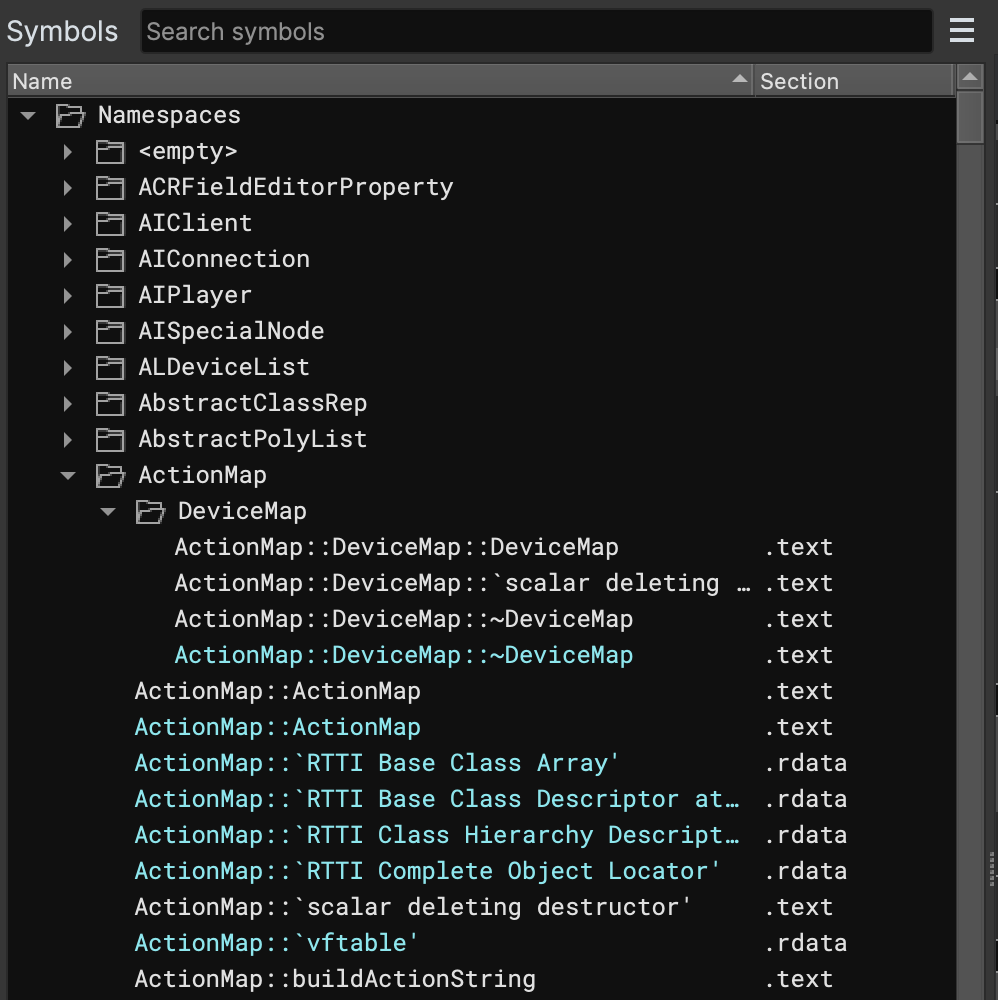Image resolution: width=998 pixels, height=1000 pixels.
Task: Collapse the DeviceMap sub-namespace node
Action: pos(108,511)
